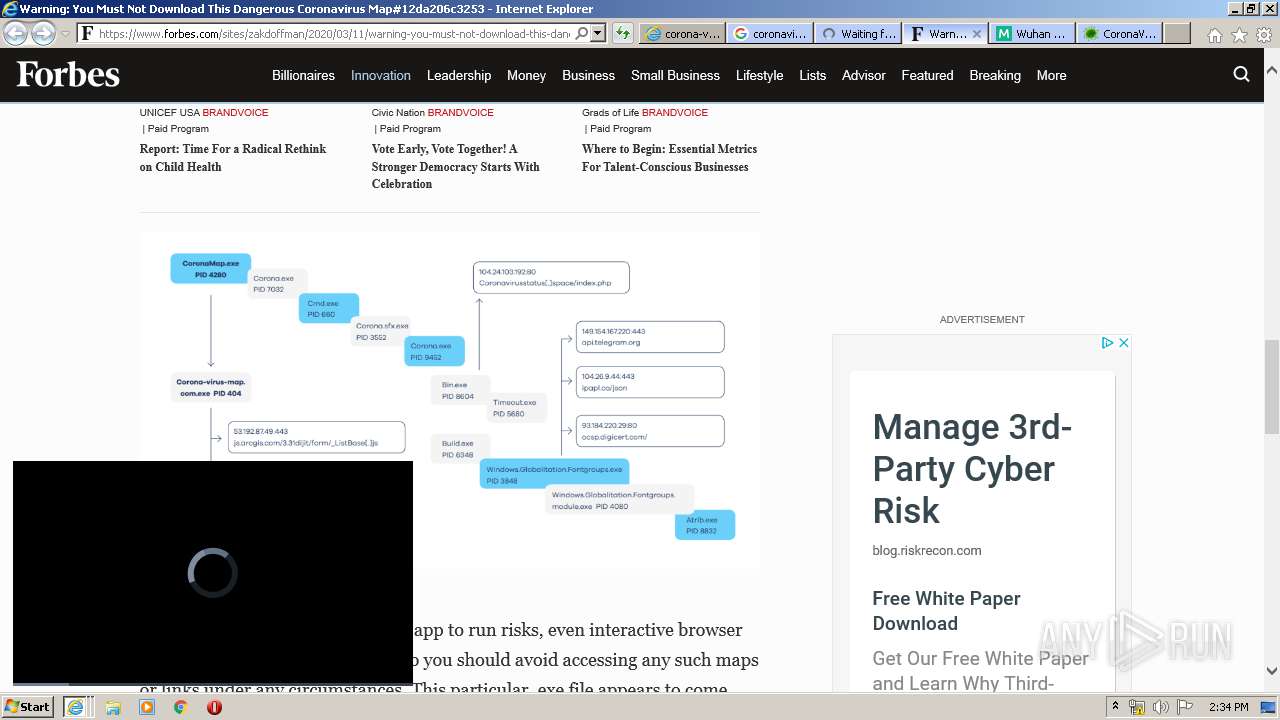Click the page vertical scrollbar thumb

[1271, 386]
